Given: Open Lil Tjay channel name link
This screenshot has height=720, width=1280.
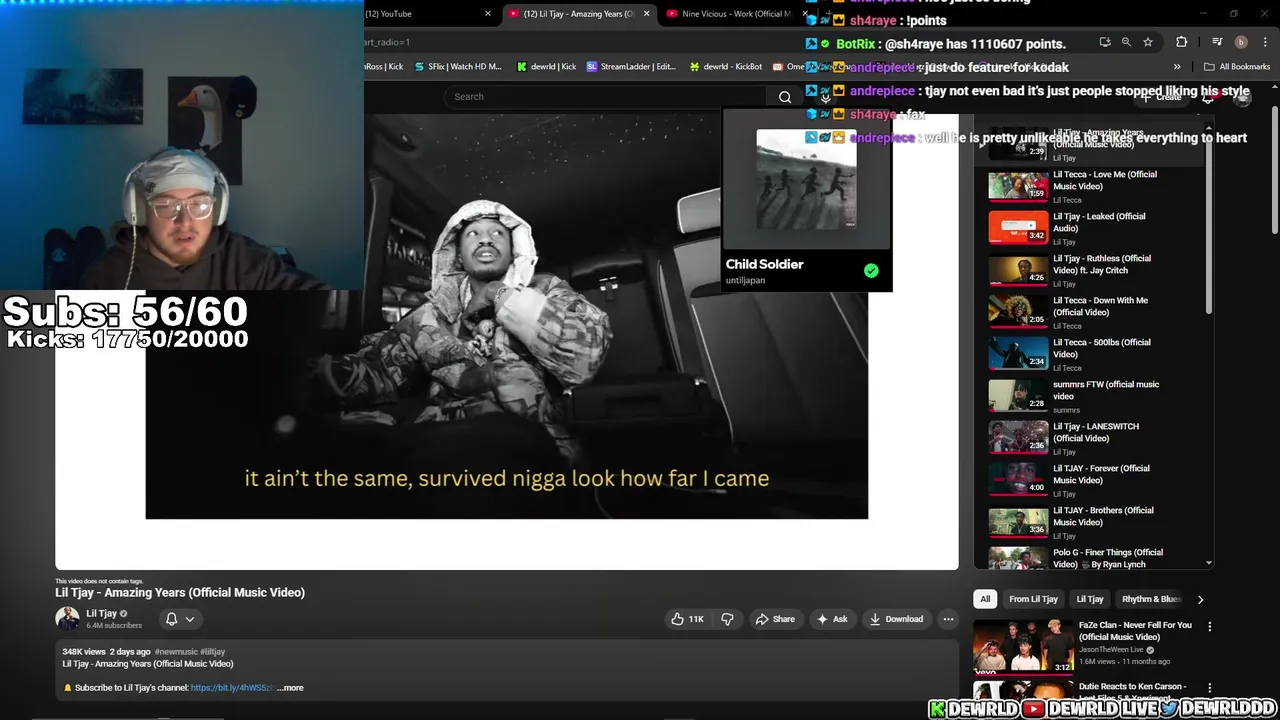Looking at the screenshot, I should [x=101, y=613].
